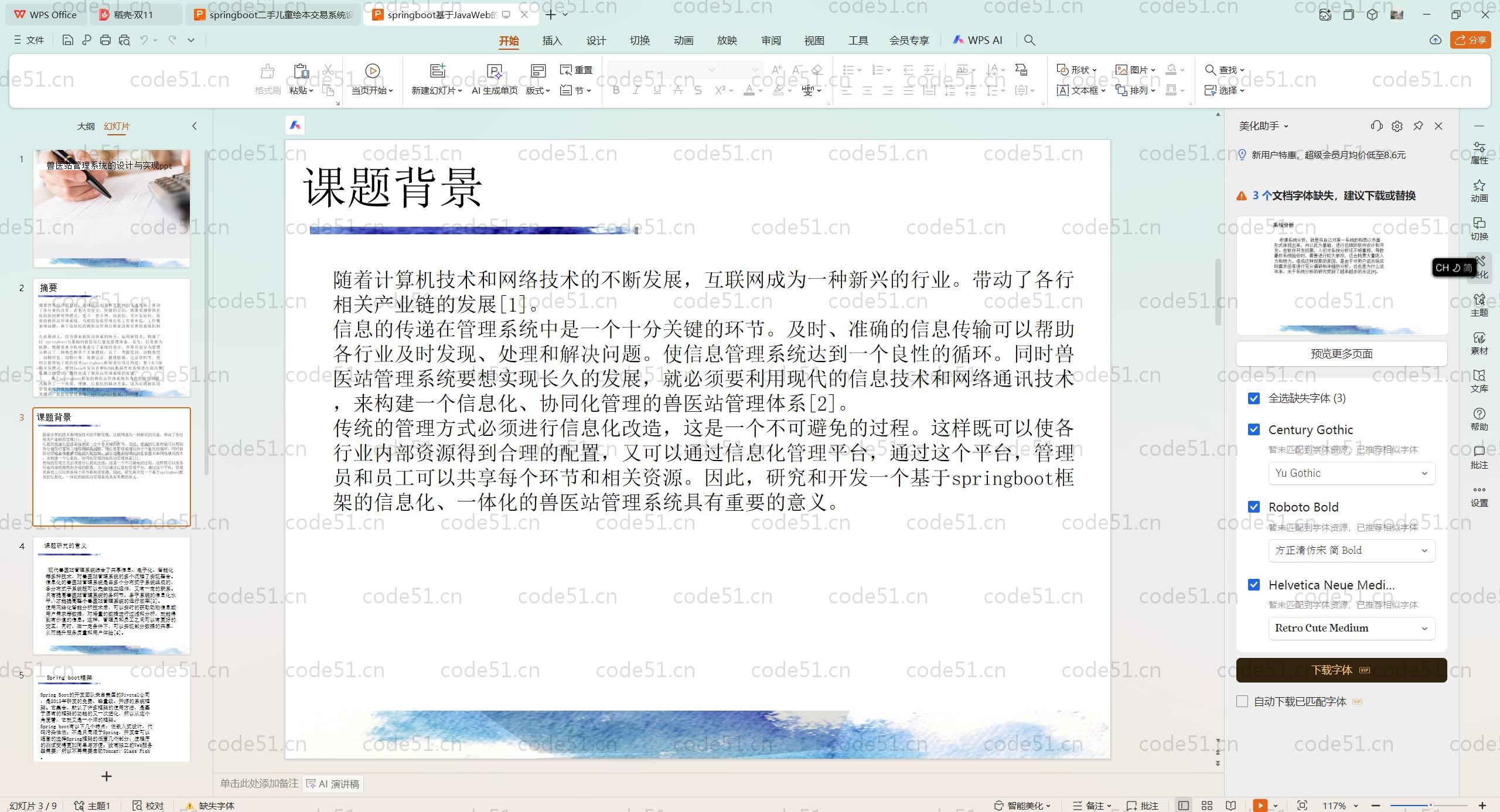The height and width of the screenshot is (812, 1500).
Task: Start slideshow from current page (当页开始)
Action: 372,71
